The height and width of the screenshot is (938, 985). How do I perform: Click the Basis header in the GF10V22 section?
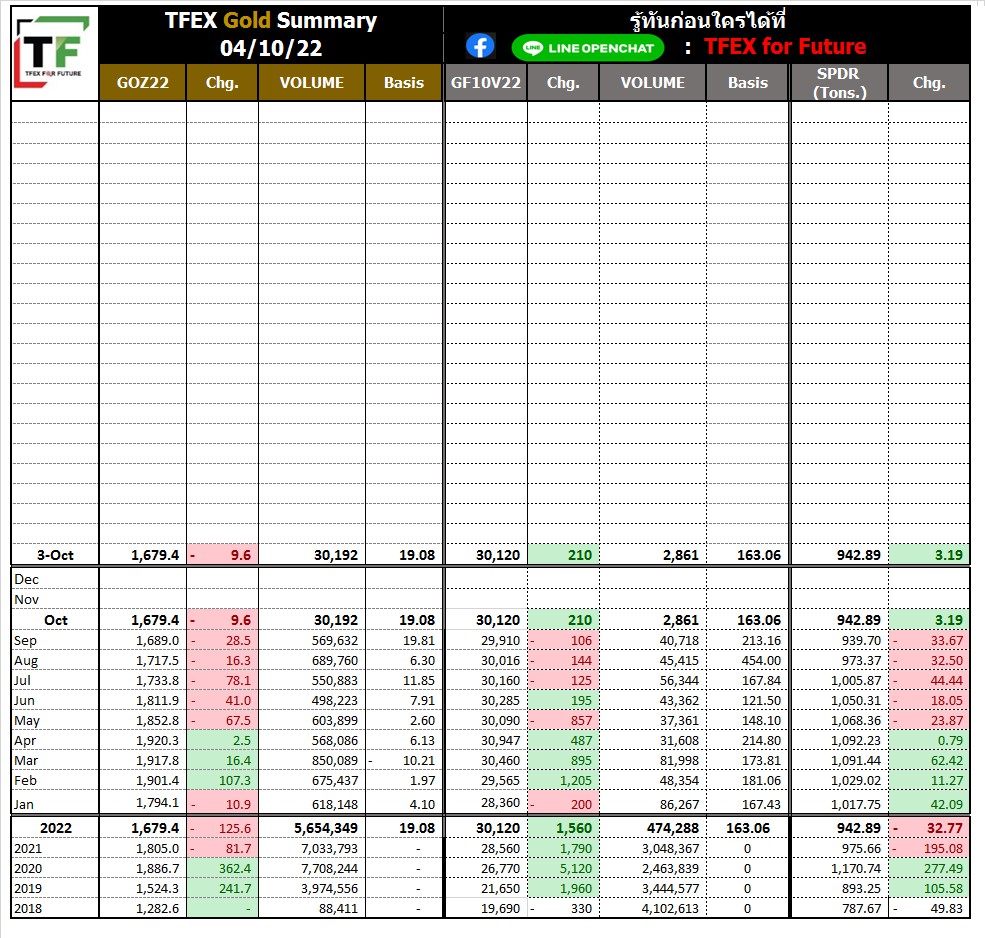click(x=748, y=82)
